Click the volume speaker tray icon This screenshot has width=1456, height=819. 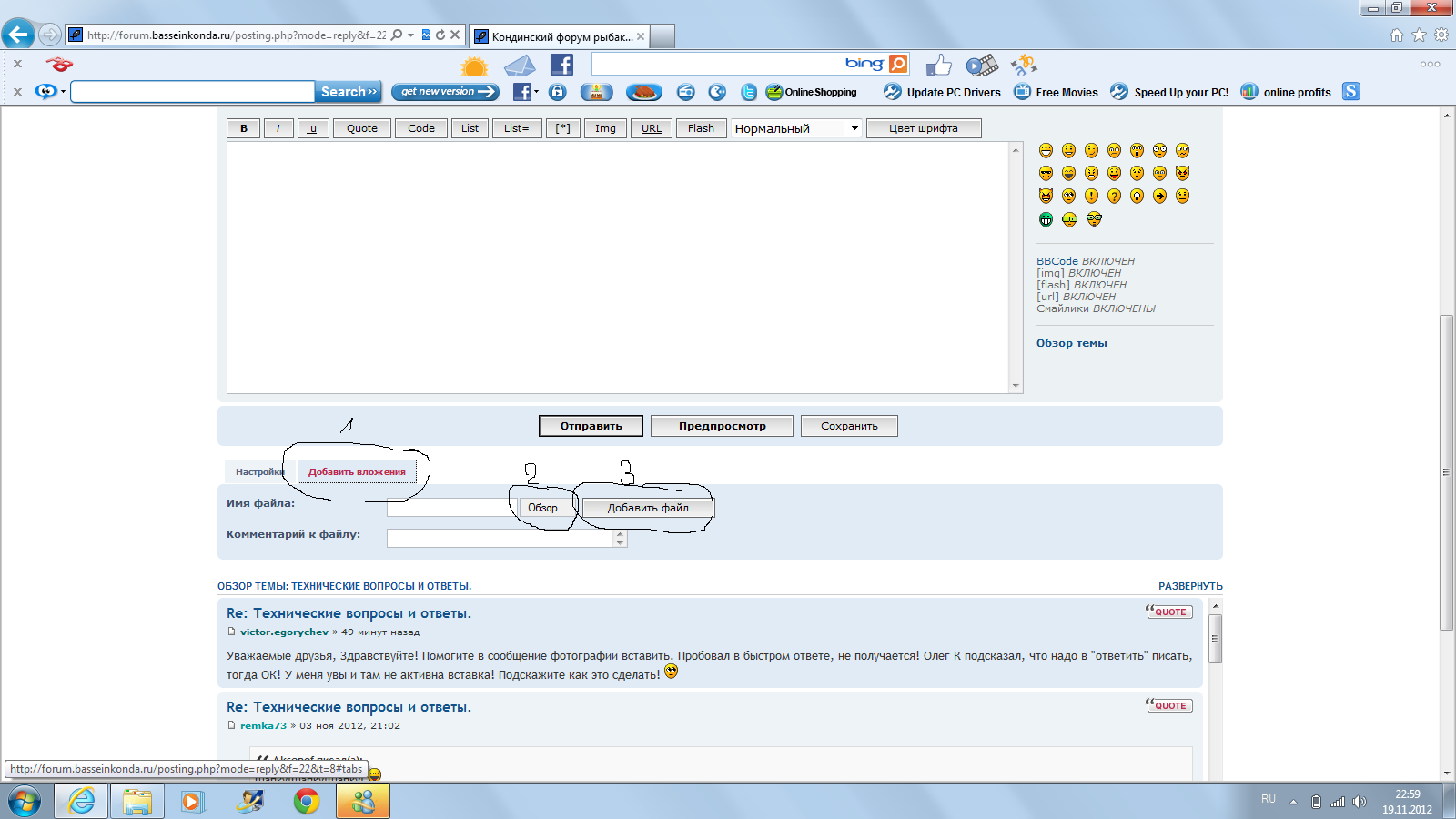point(1360,802)
